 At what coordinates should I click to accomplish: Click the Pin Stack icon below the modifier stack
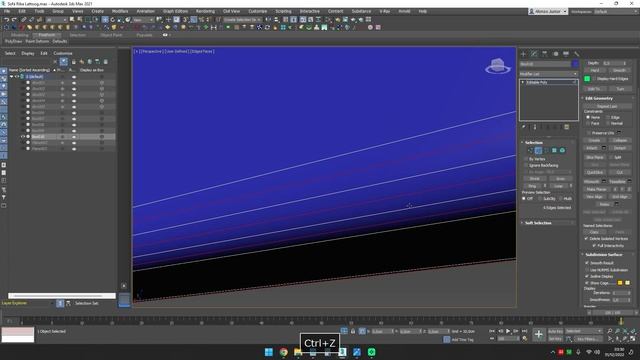[x=524, y=127]
